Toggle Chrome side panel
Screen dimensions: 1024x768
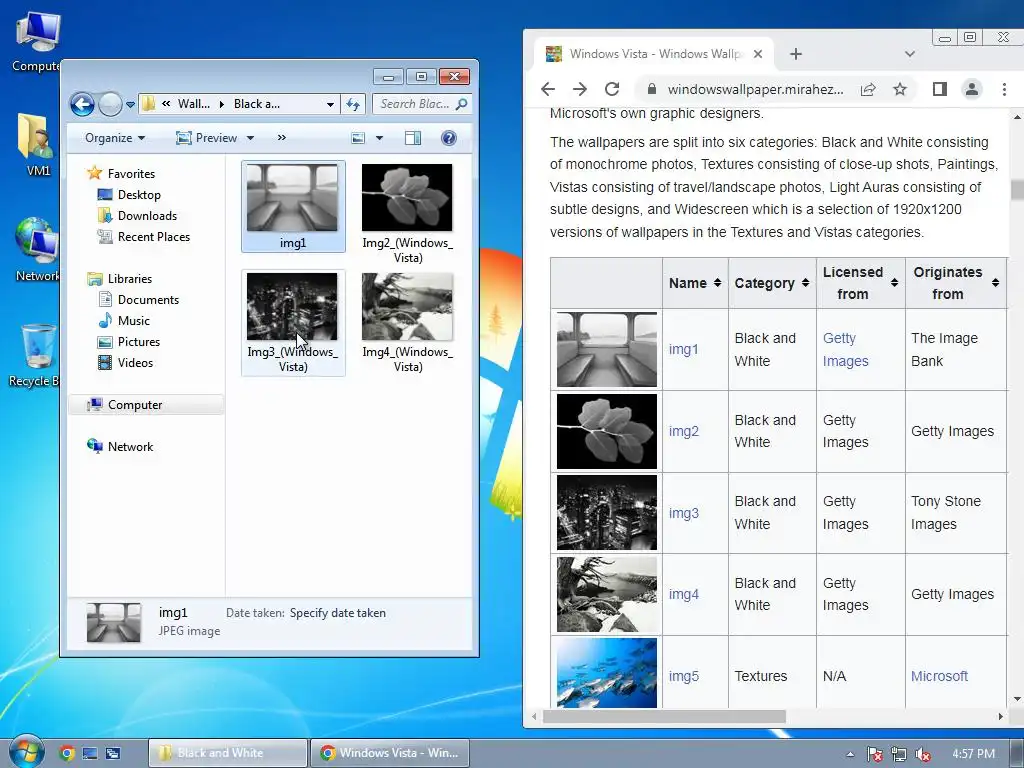click(940, 89)
